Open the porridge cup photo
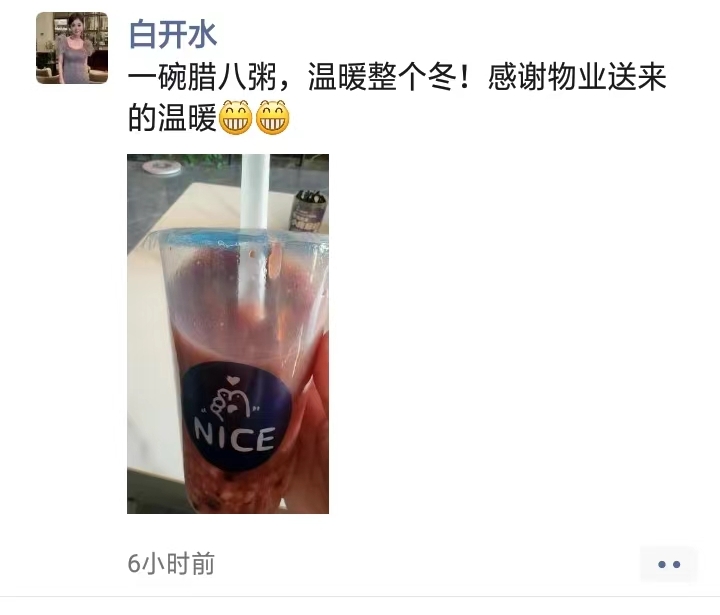 click(x=228, y=334)
